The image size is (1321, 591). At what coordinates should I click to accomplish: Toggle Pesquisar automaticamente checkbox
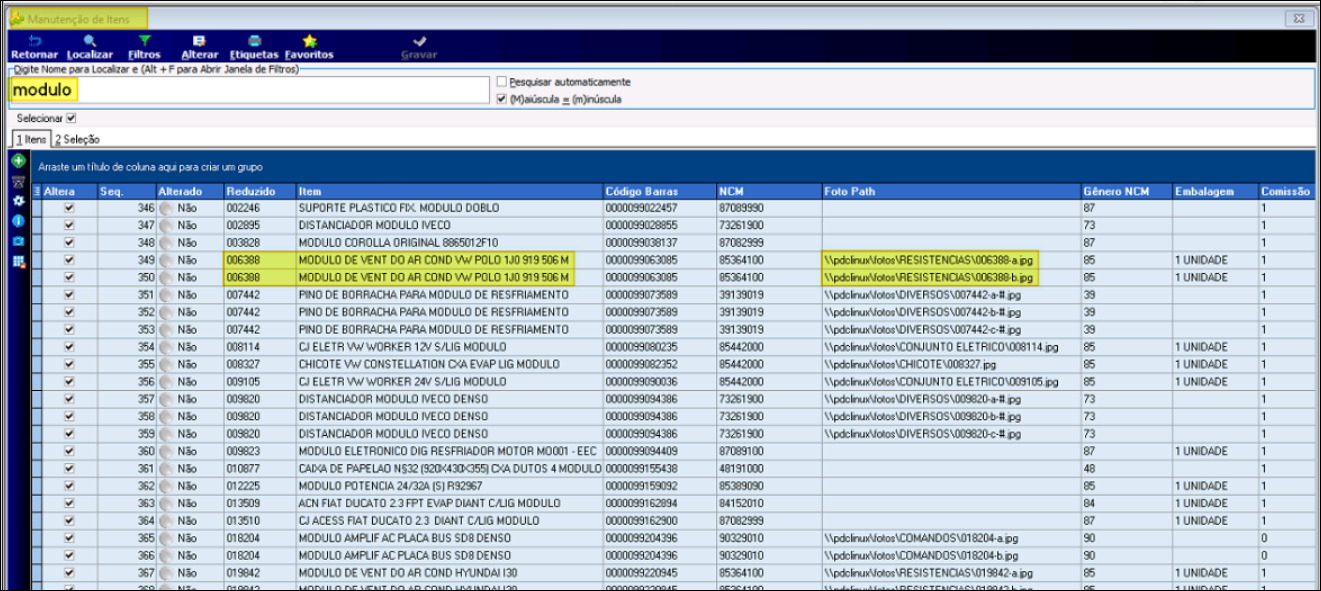click(502, 82)
